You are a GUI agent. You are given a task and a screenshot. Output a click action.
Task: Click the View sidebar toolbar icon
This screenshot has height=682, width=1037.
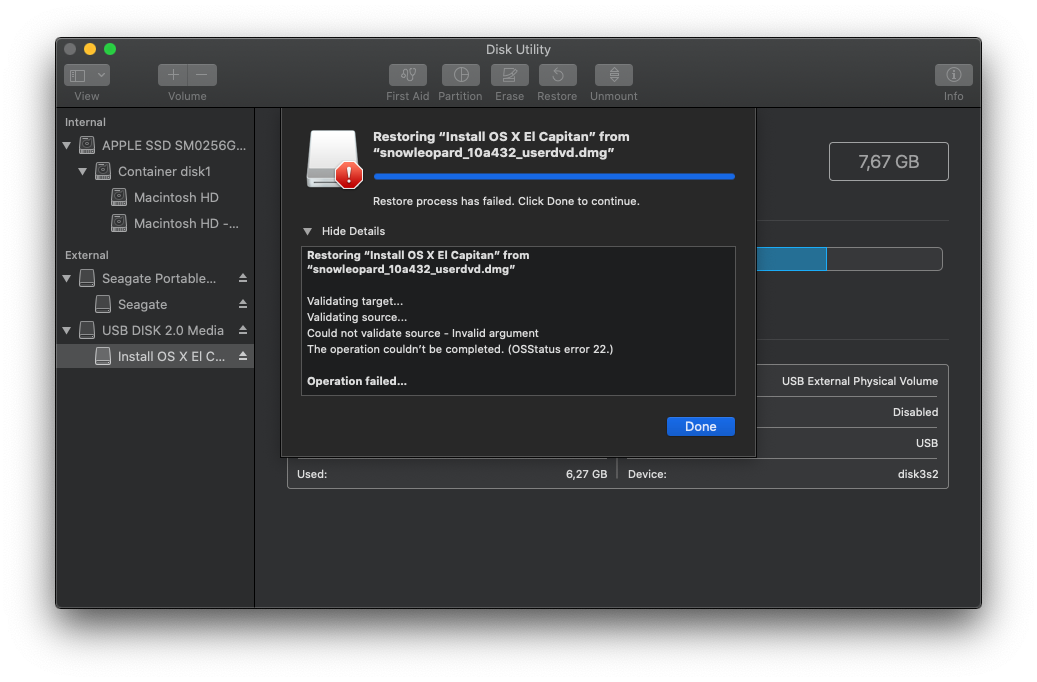(78, 75)
